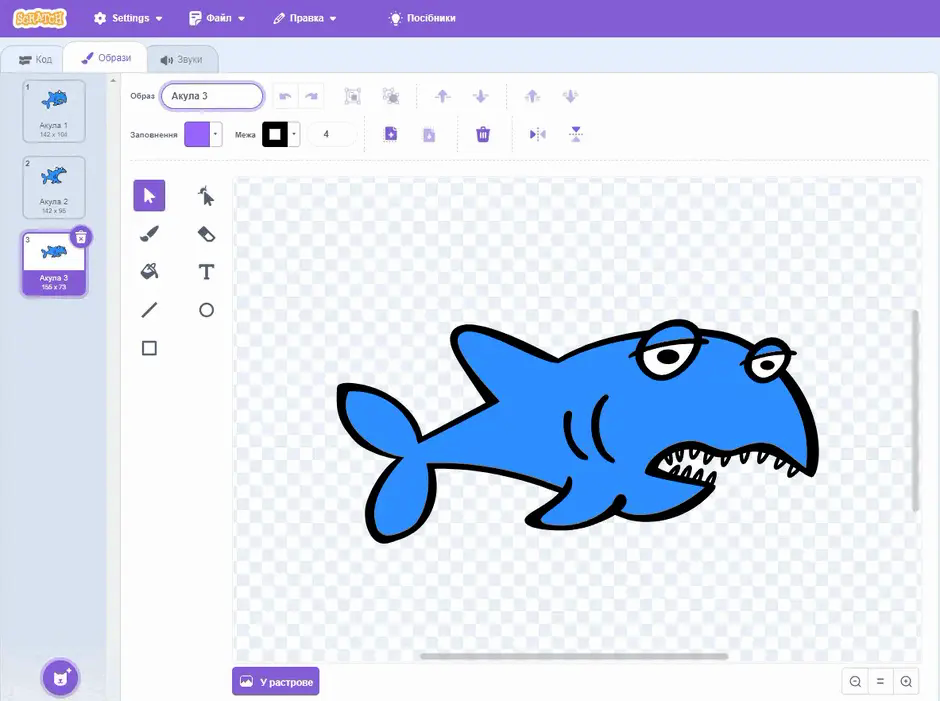Pick the Rectangle tool
The image size is (940, 701).
pyautogui.click(x=149, y=348)
